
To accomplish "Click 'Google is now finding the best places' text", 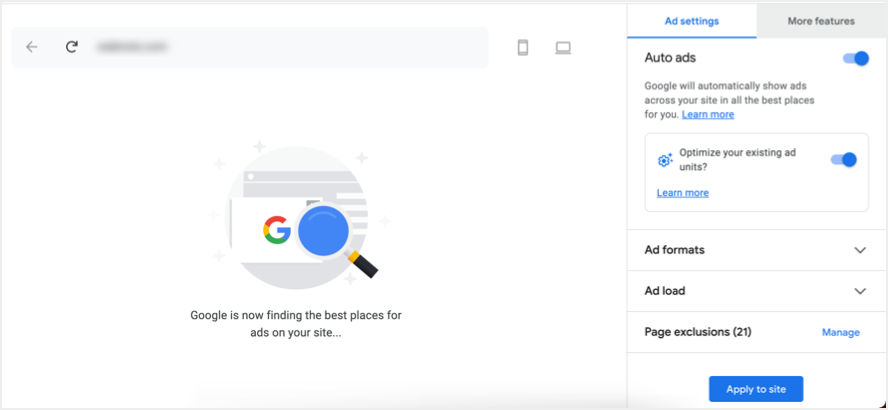I will [296, 324].
